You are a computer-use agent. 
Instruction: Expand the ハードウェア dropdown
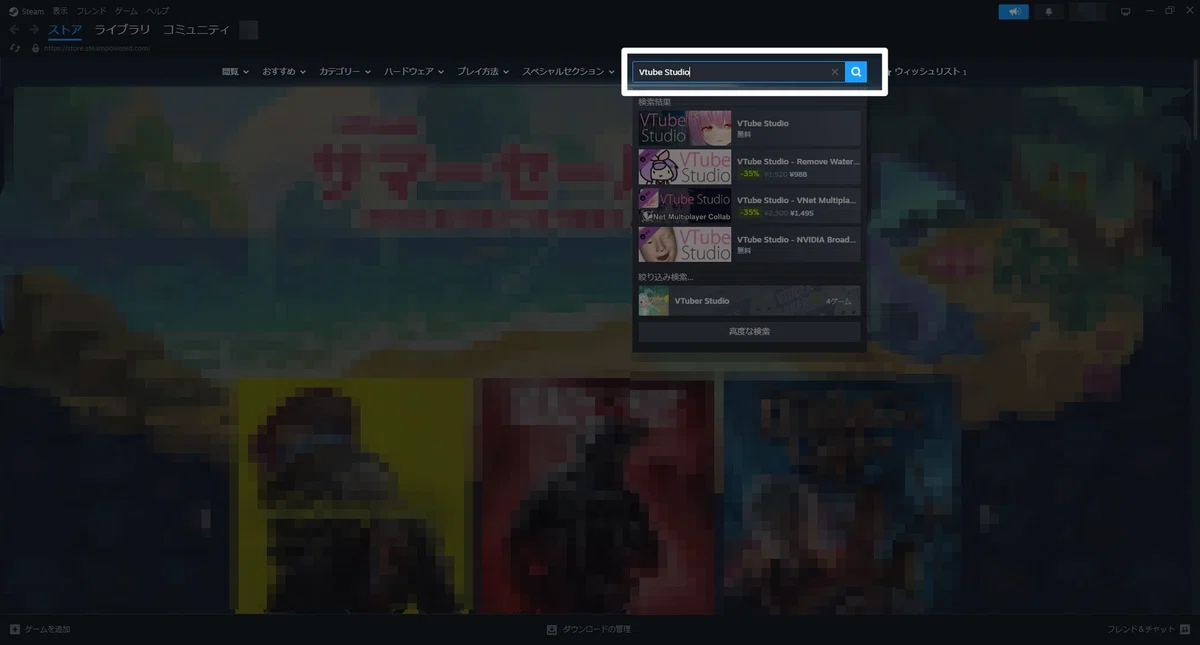(414, 72)
